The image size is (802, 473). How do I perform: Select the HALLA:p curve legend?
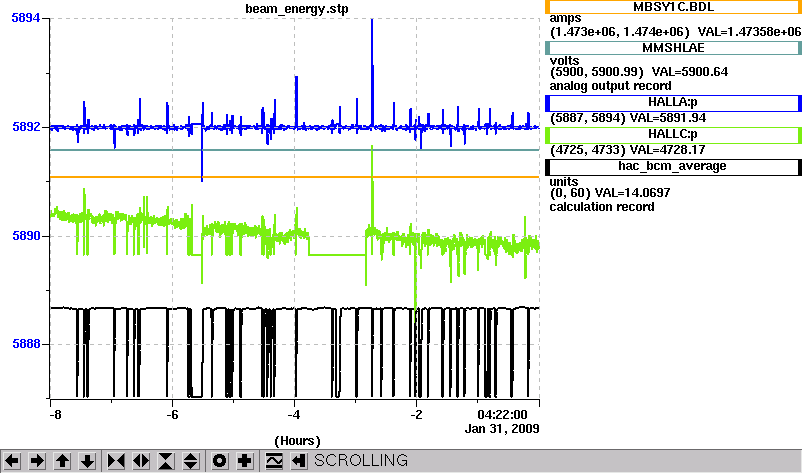click(673, 103)
